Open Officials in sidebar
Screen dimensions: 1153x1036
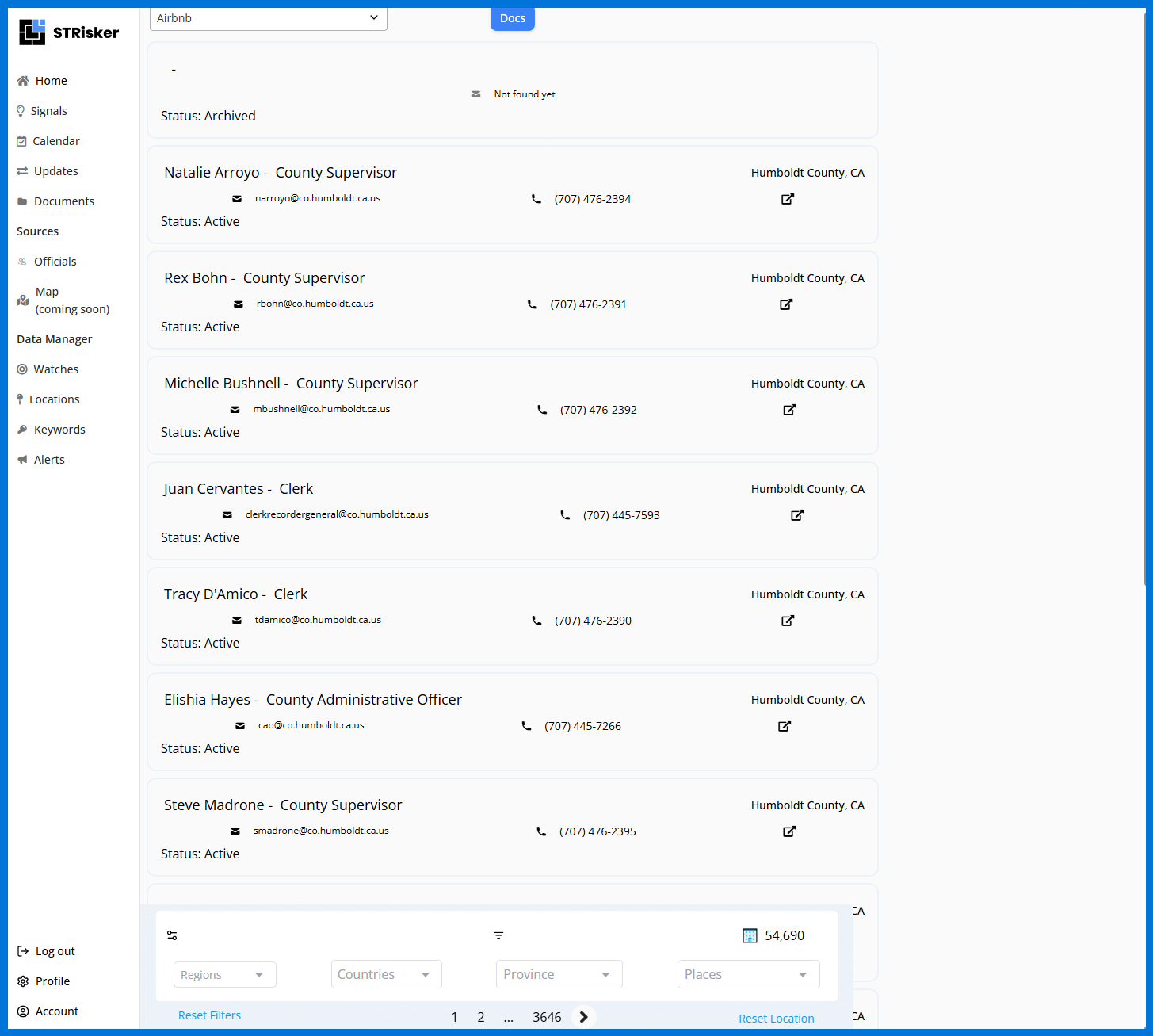(55, 262)
